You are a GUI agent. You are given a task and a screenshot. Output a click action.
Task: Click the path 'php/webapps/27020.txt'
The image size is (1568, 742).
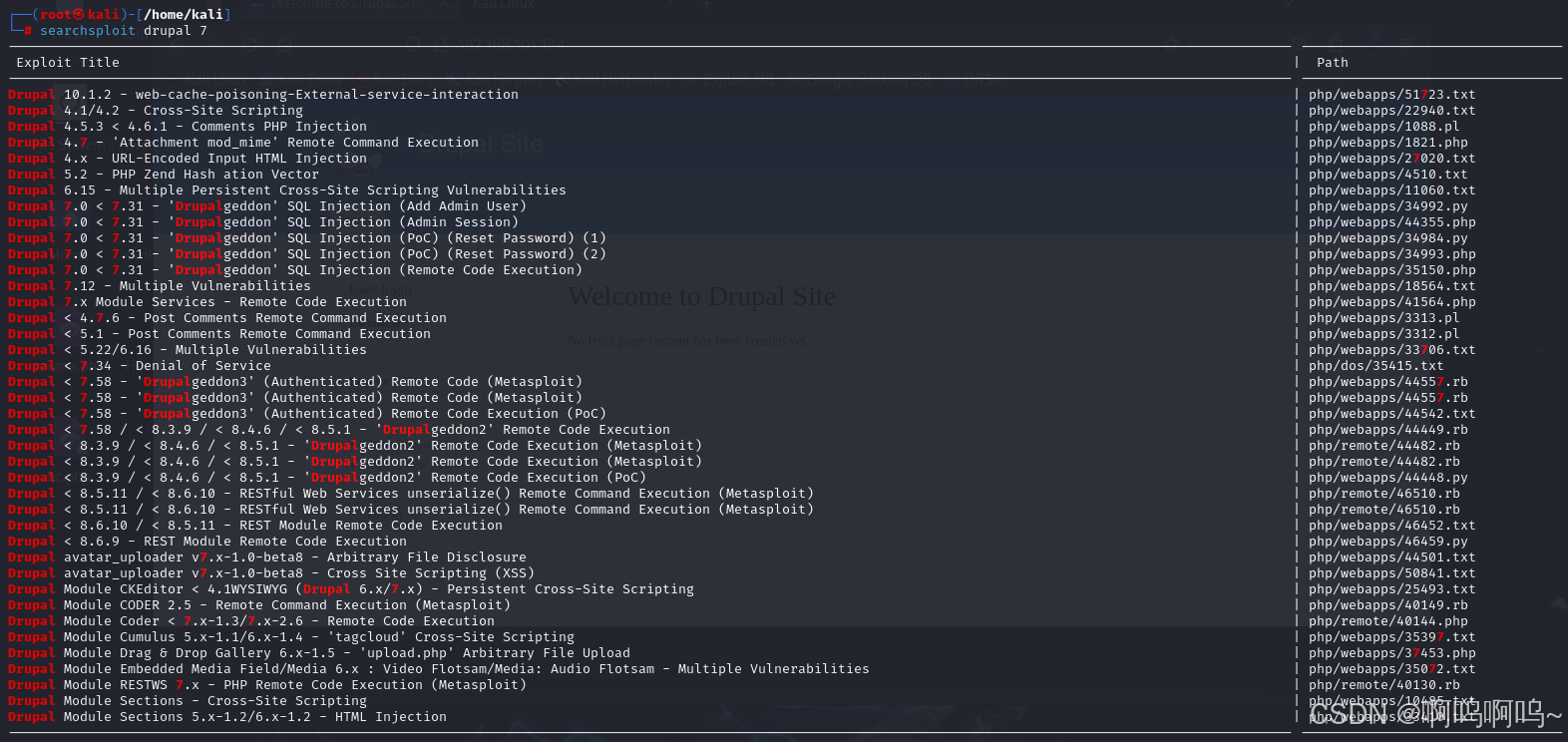point(1392,159)
